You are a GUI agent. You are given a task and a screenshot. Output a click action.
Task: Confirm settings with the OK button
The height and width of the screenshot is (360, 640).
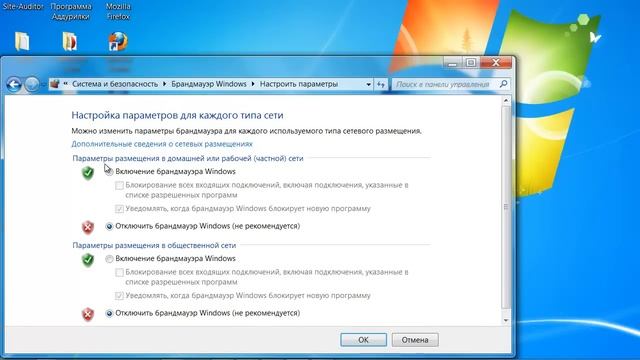point(363,340)
